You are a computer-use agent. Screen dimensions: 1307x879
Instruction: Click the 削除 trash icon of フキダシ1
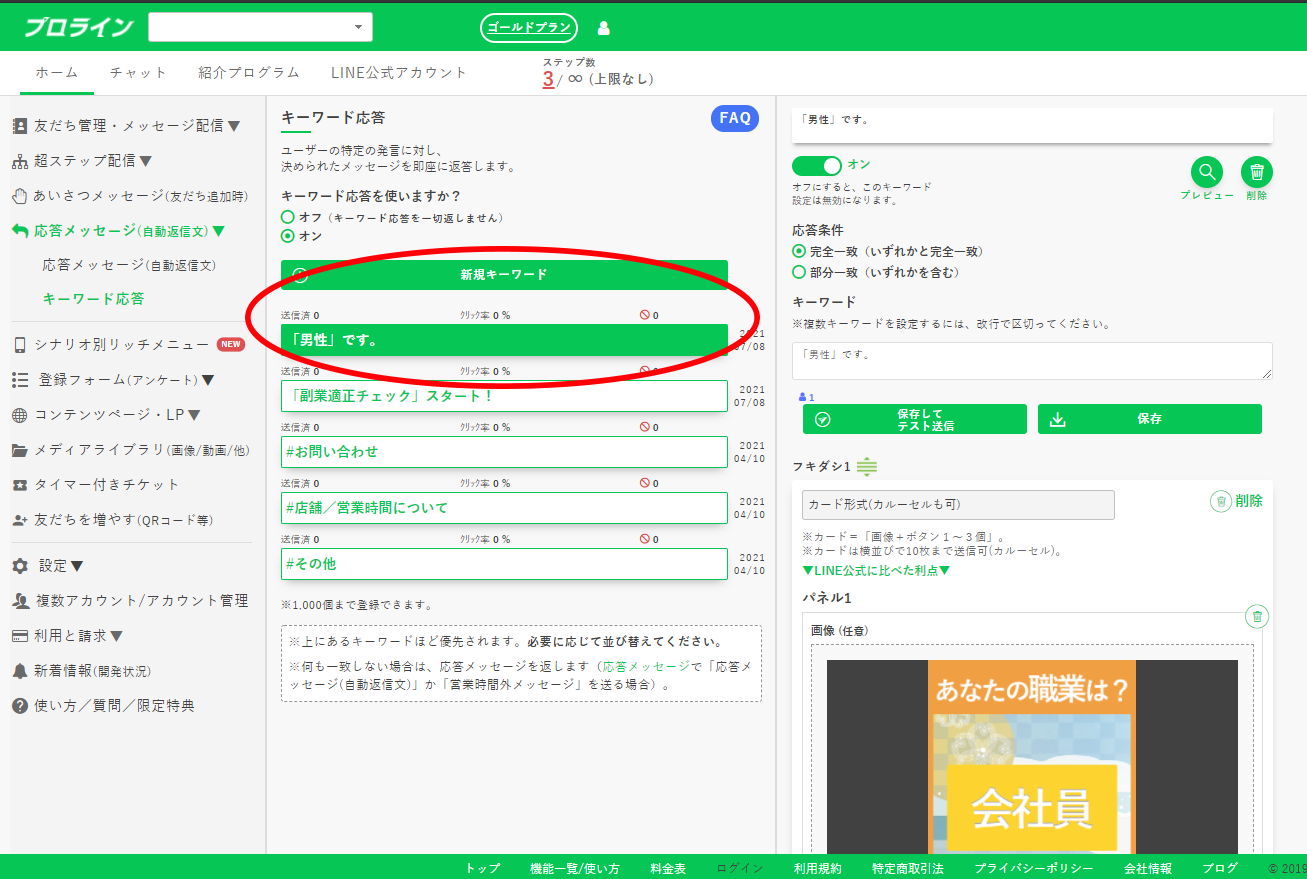1220,501
